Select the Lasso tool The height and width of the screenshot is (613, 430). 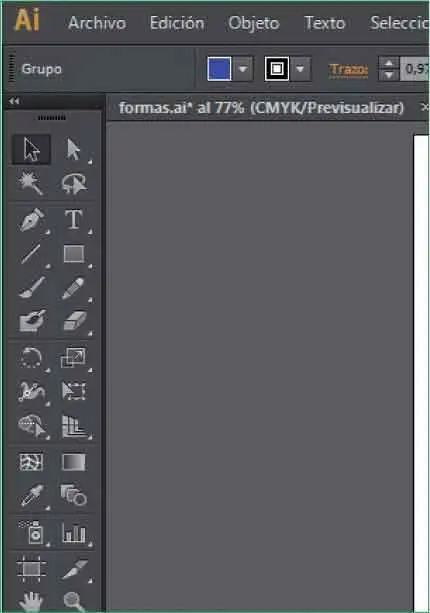click(73, 183)
